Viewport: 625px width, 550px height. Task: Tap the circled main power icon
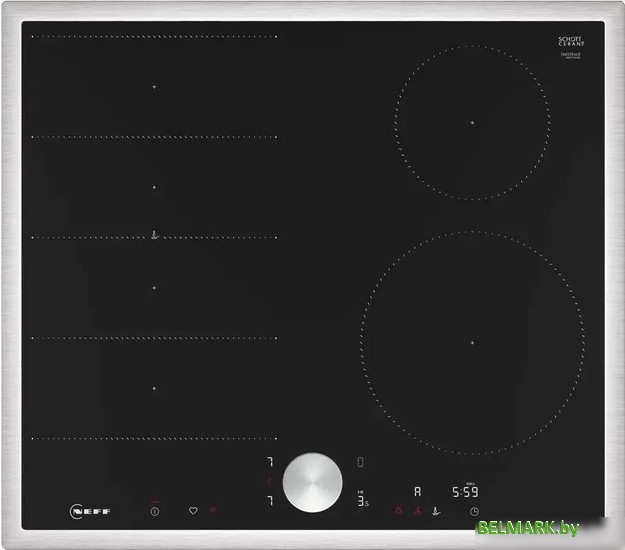coord(155,511)
